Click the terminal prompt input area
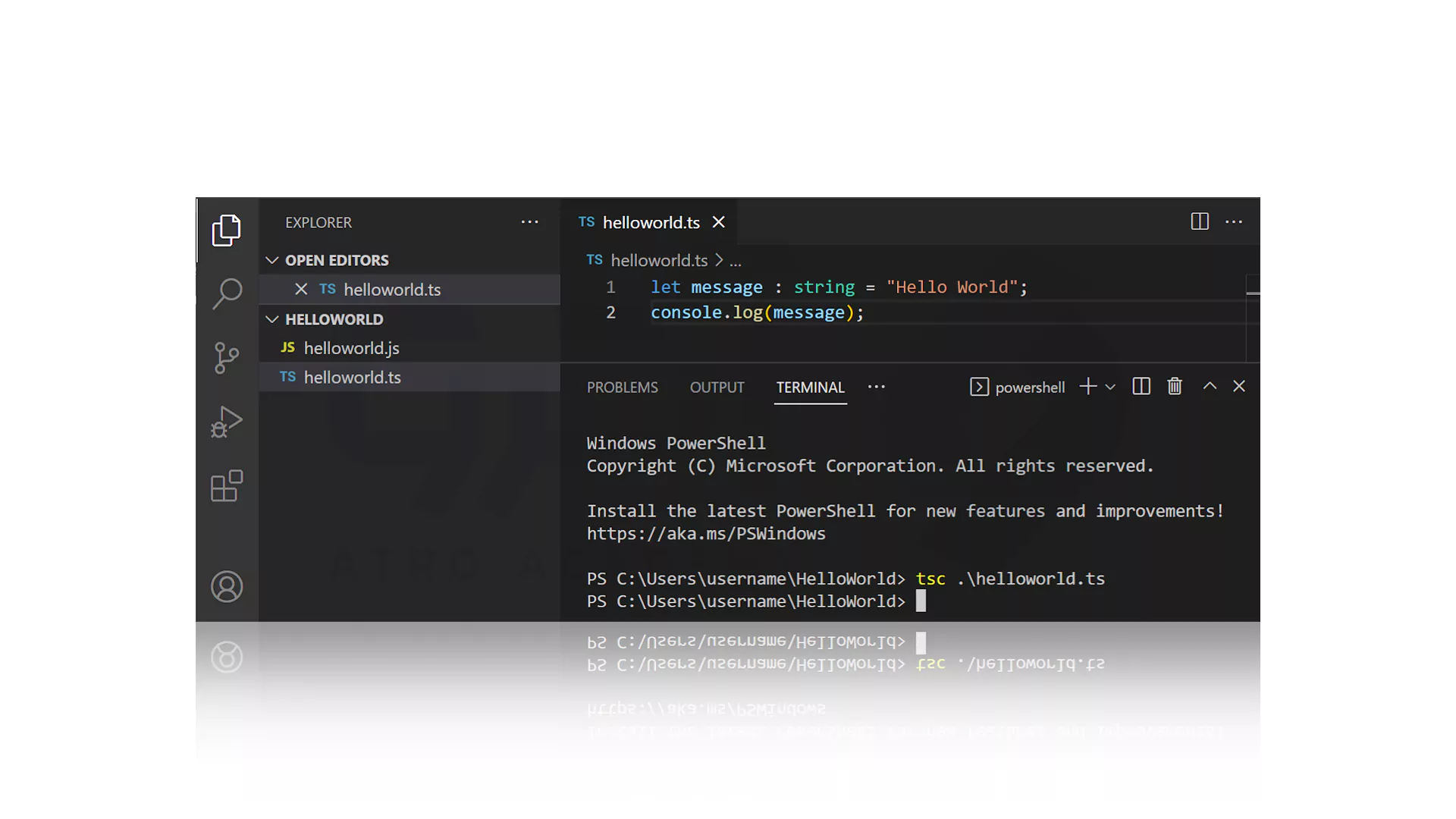Screen dimensions: 1456x819 [x=921, y=601]
